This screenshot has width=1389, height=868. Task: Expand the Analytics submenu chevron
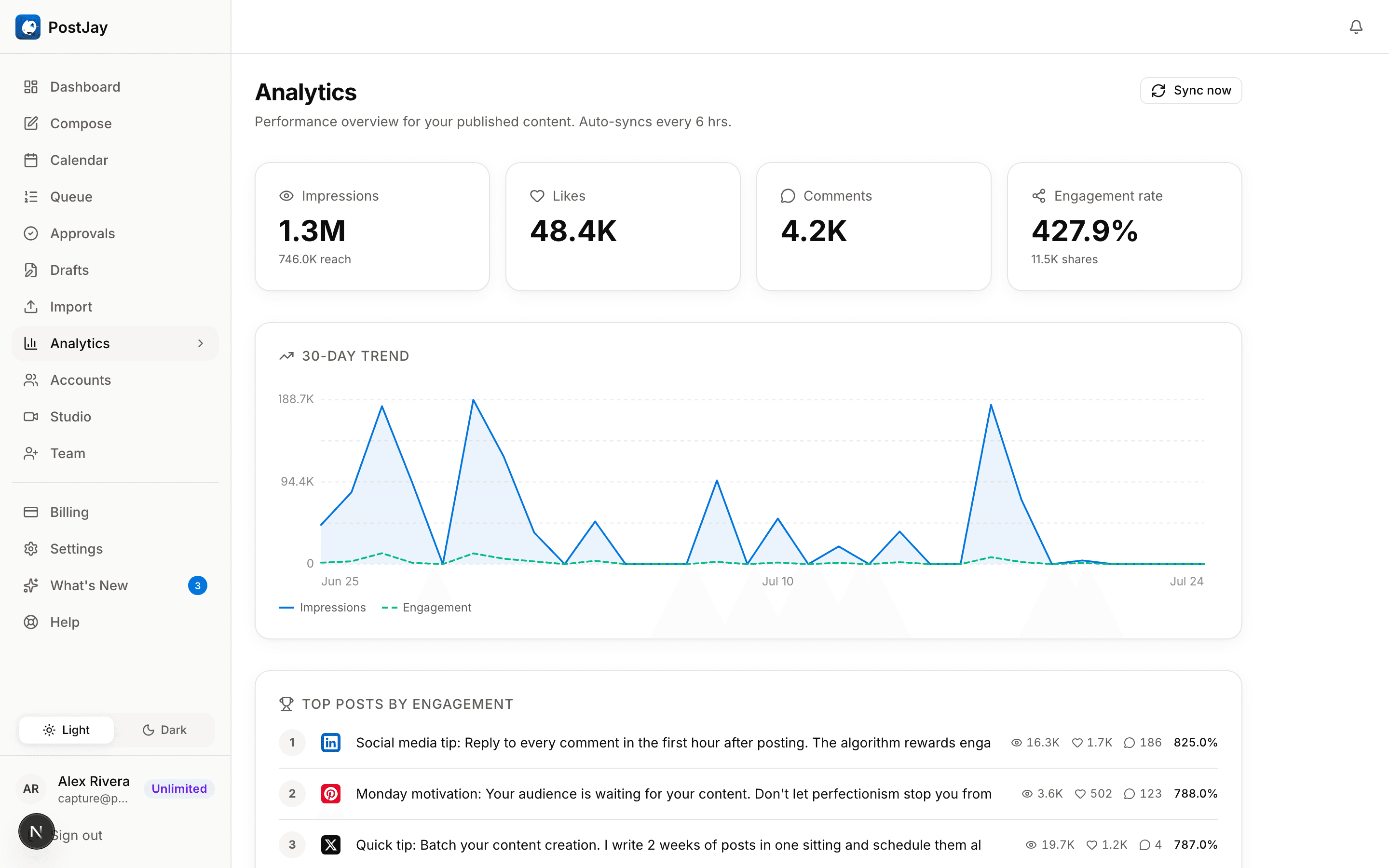[x=200, y=343]
